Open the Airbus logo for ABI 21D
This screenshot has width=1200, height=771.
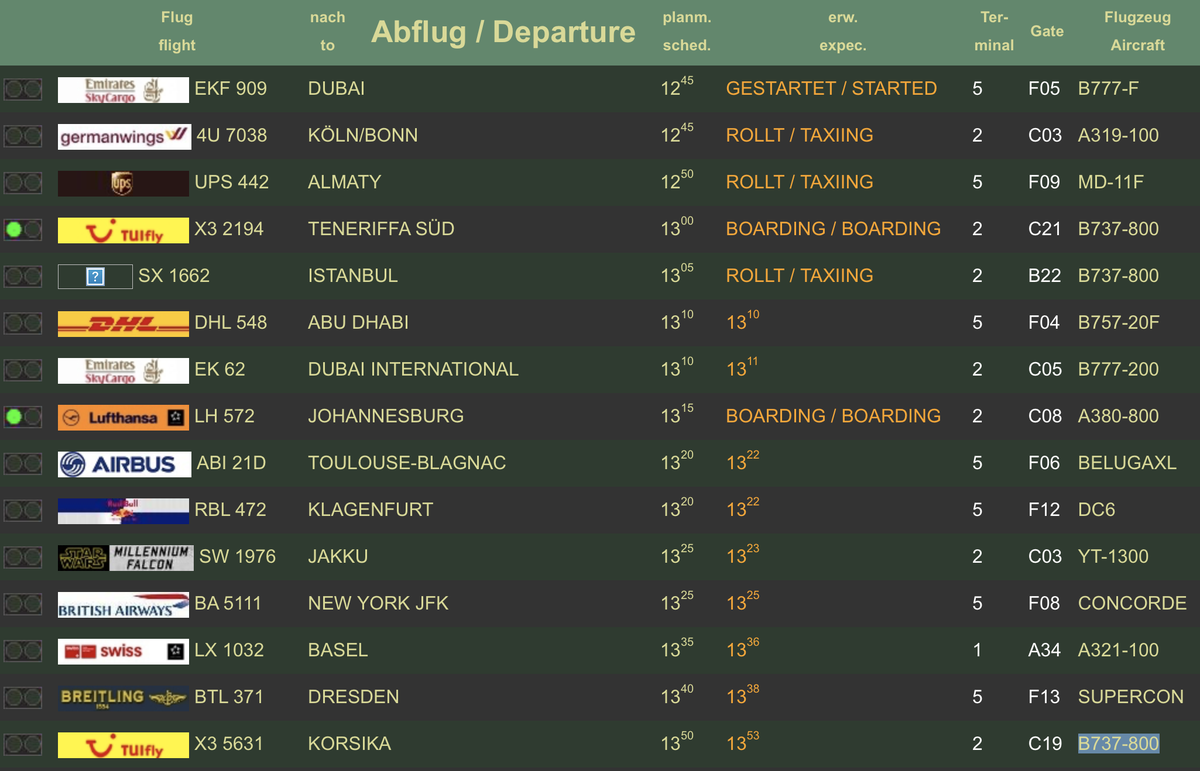123,464
